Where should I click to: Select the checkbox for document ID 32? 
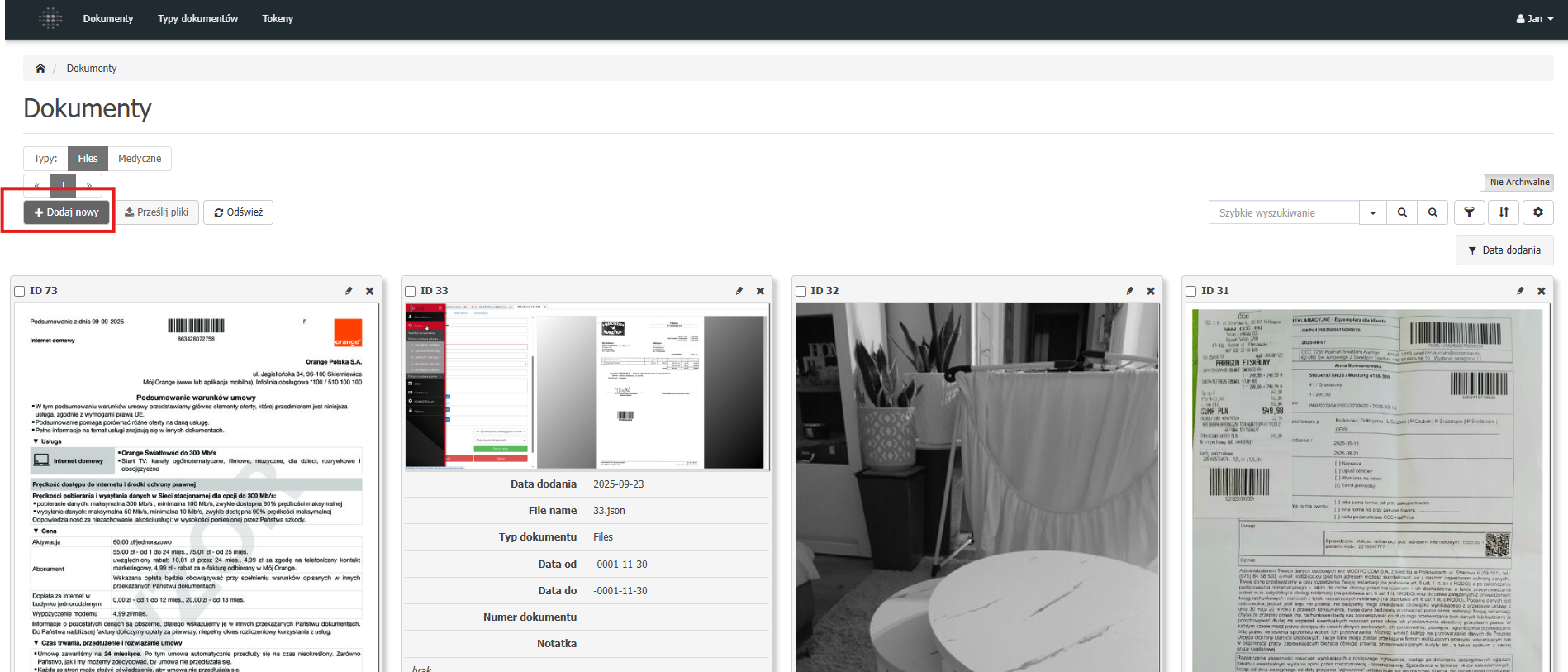point(801,291)
